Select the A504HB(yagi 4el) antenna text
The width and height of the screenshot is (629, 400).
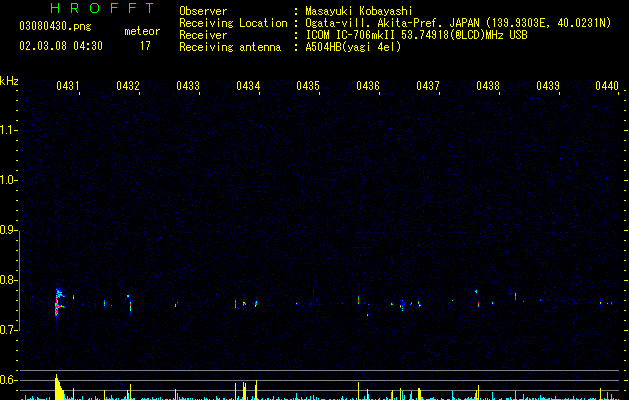coord(353,47)
